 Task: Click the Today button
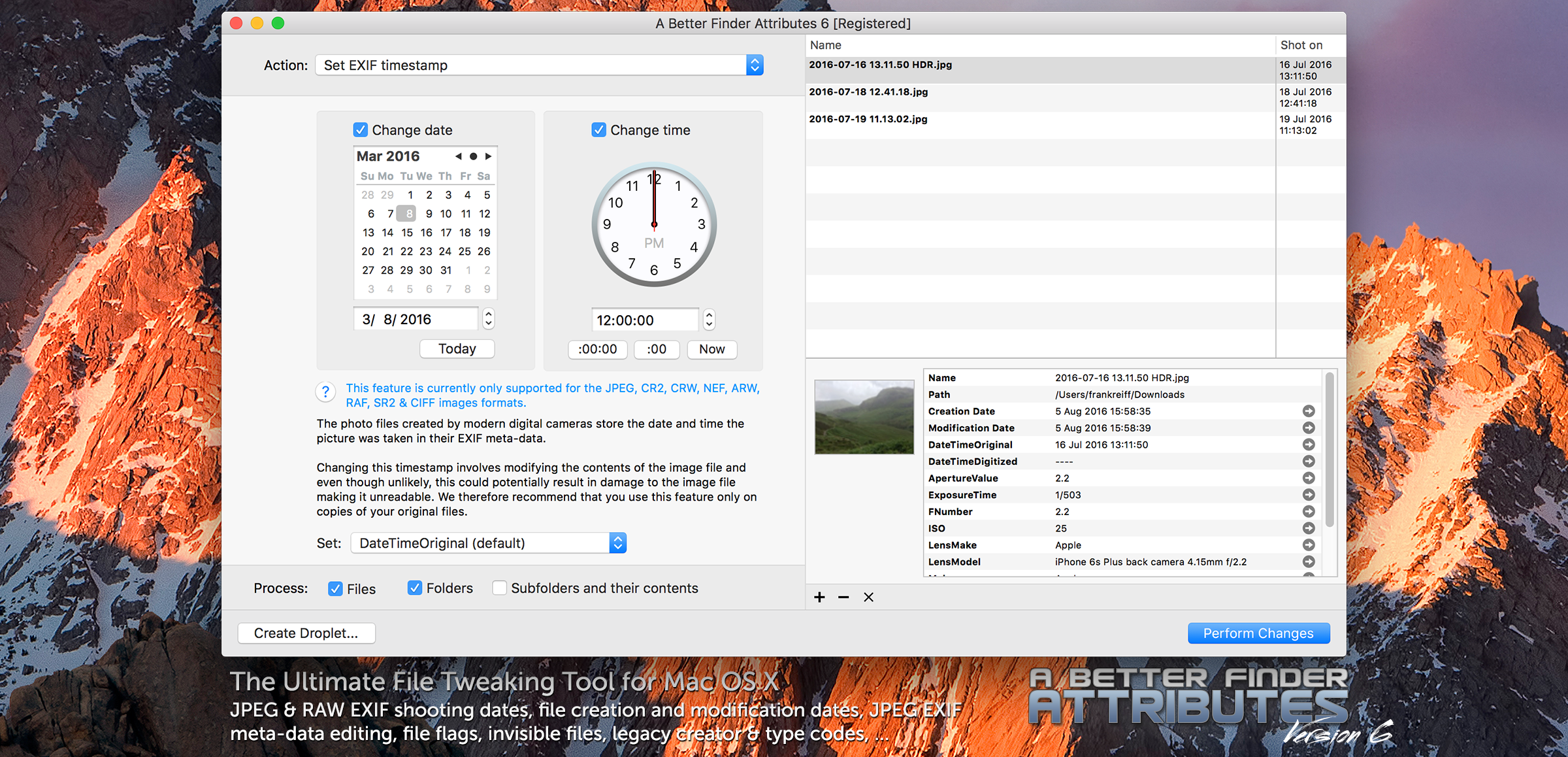pos(457,348)
